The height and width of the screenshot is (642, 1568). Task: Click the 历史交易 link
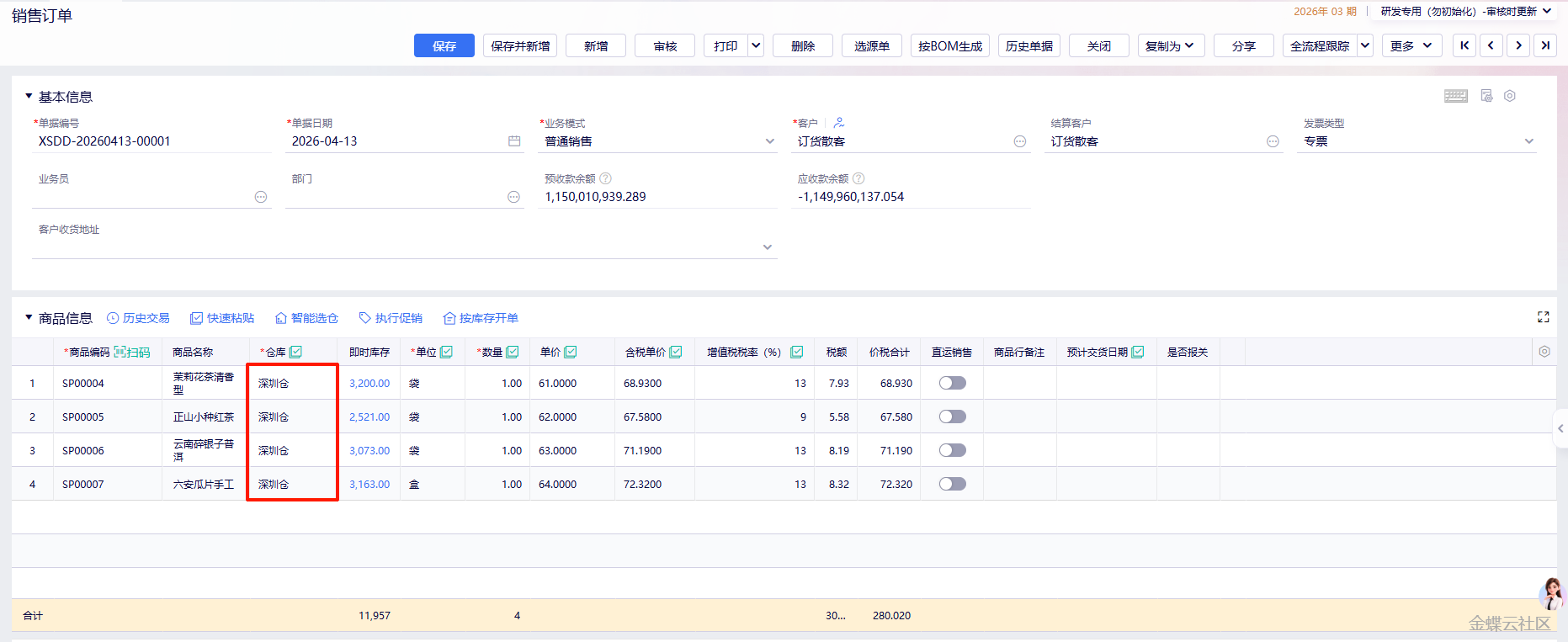tap(138, 318)
